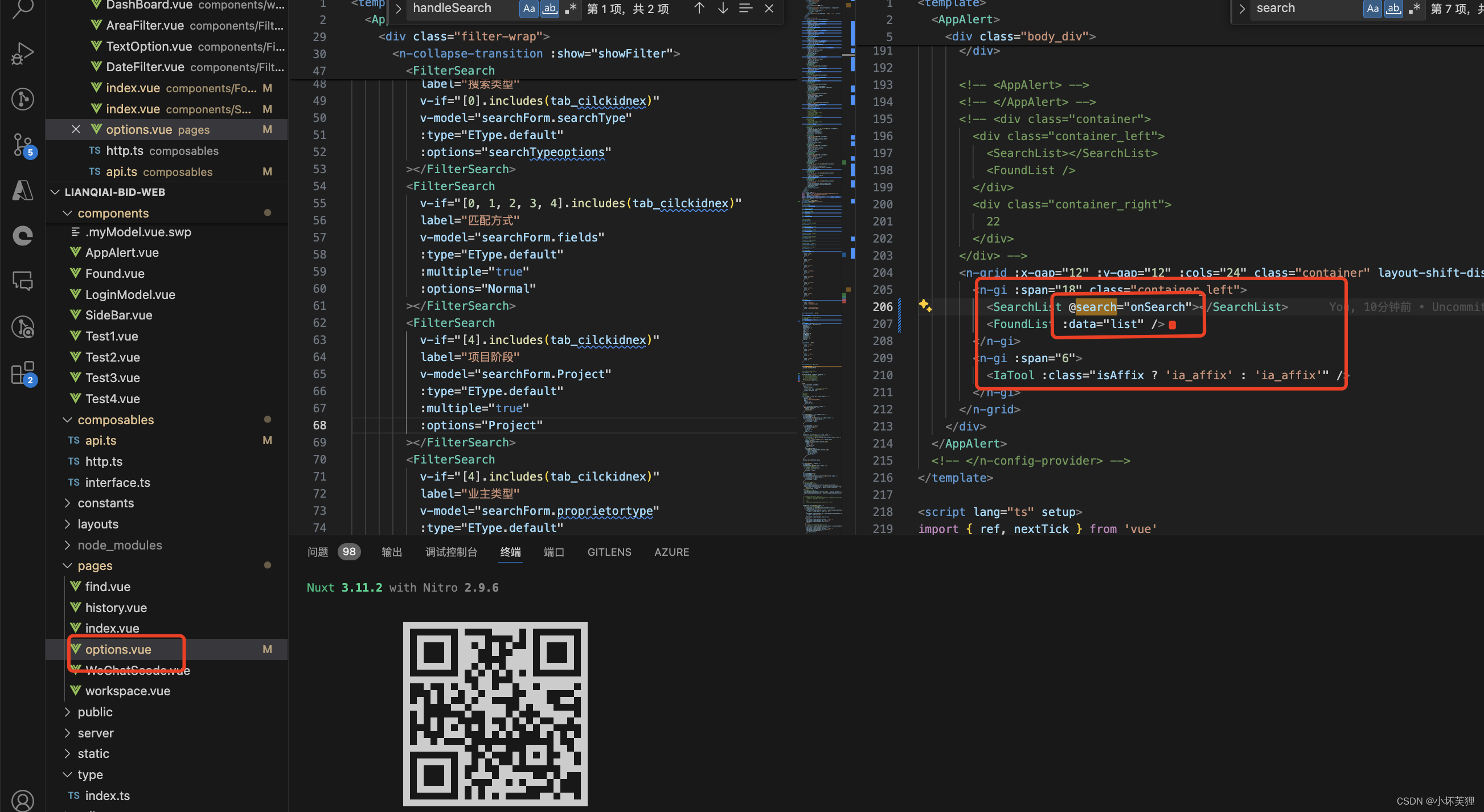Open the chat bubbles view icon
This screenshot has height=812, width=1484.
click(22, 281)
